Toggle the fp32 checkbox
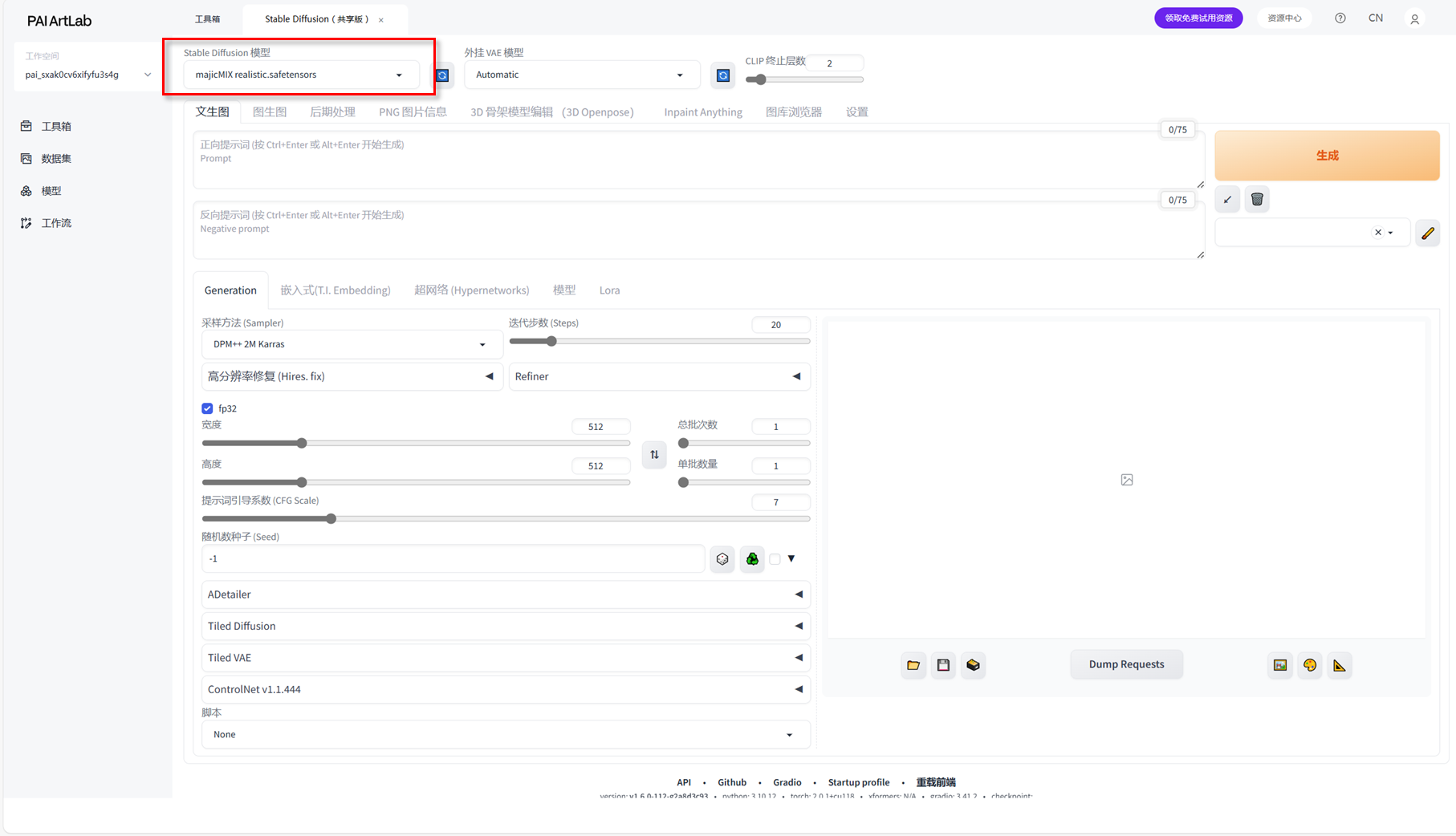 pos(207,408)
